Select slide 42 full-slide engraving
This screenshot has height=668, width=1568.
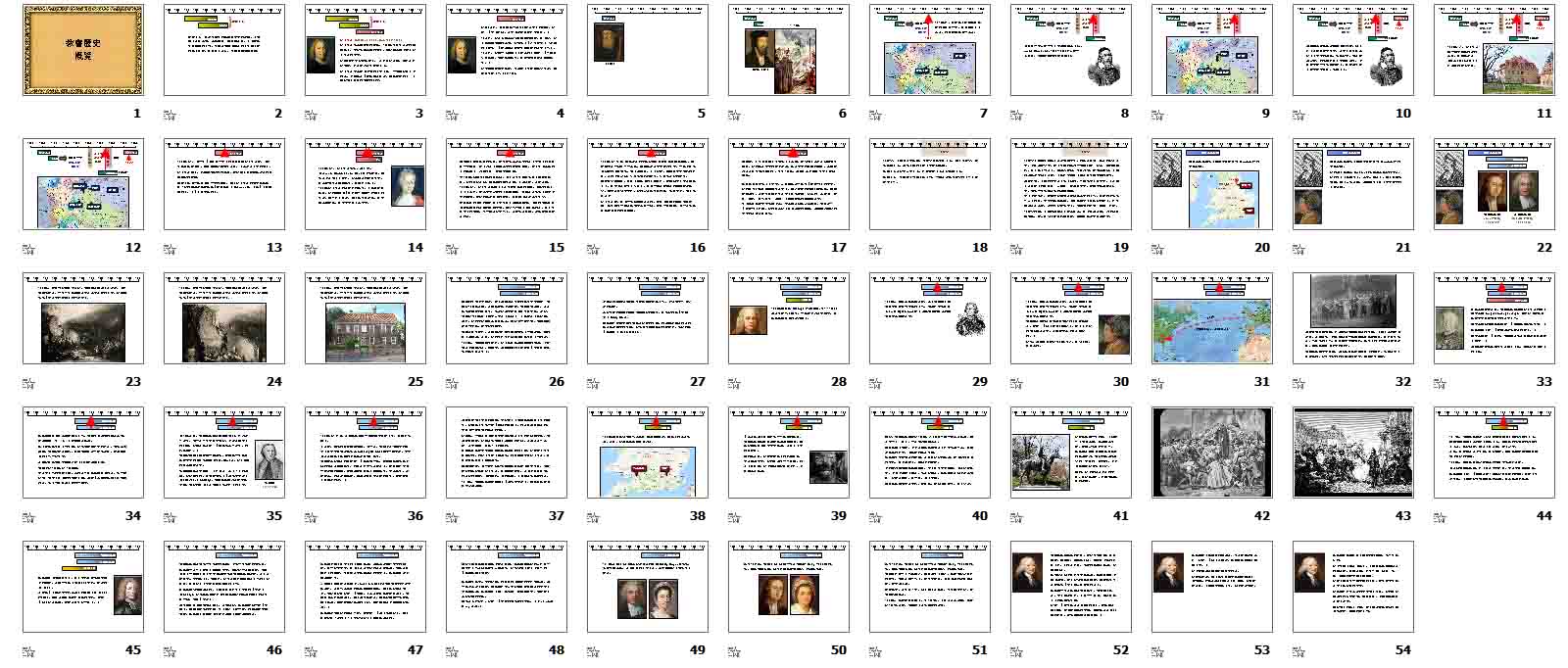[x=1211, y=453]
